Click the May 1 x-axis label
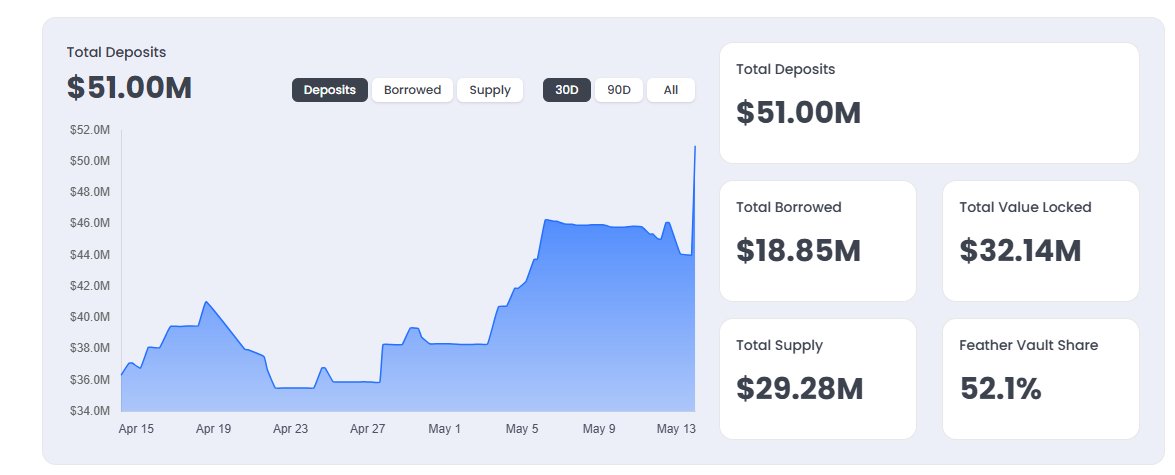The width and height of the screenshot is (1175, 475). (444, 429)
